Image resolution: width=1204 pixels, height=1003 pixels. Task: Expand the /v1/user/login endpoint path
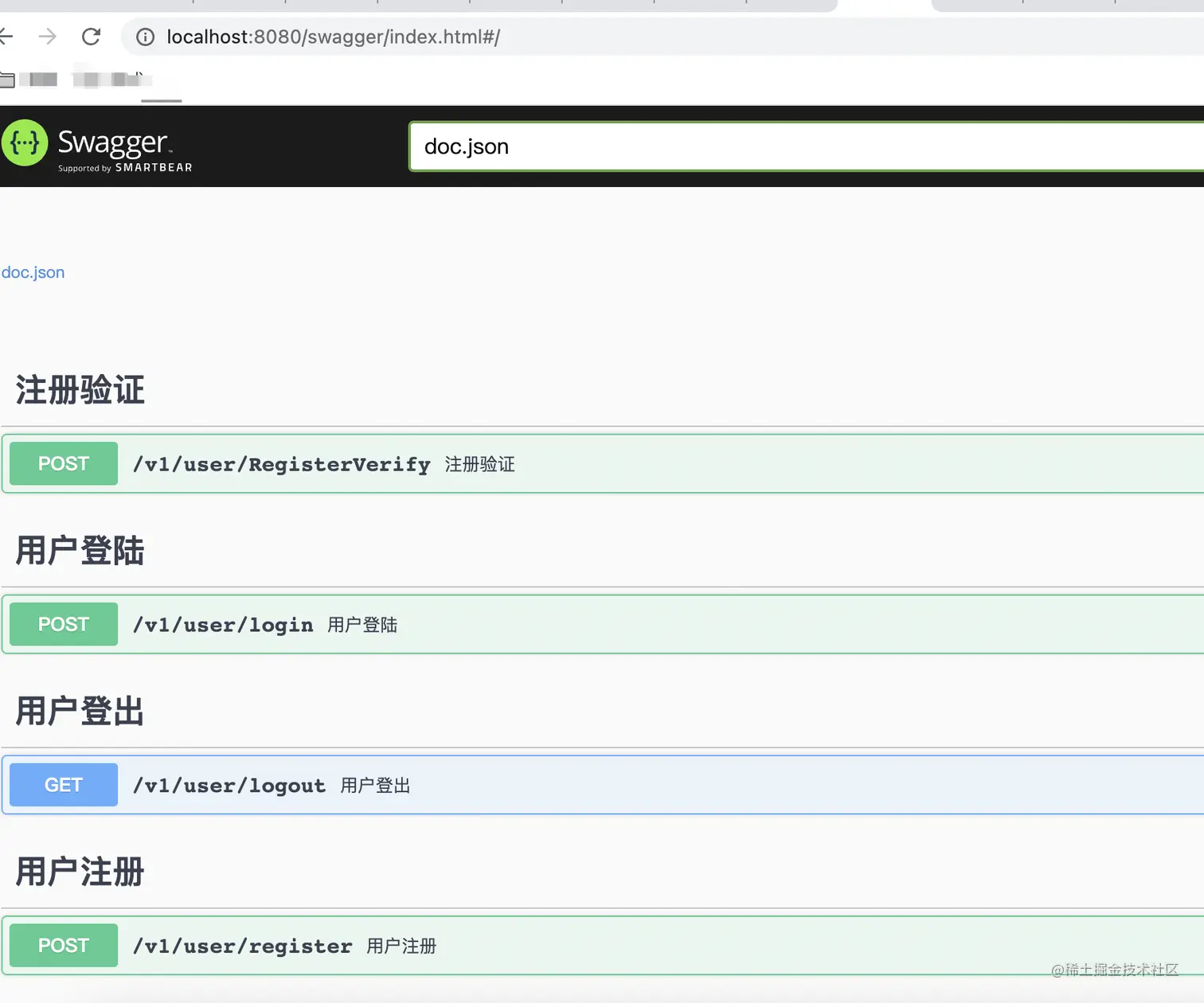click(222, 625)
